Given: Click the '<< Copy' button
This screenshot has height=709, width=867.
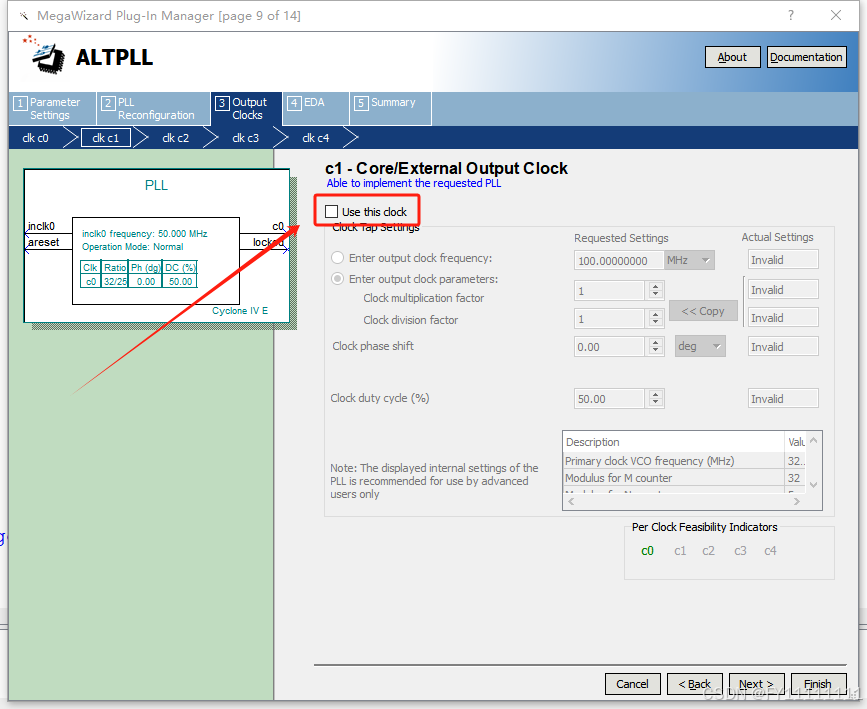Looking at the screenshot, I should (703, 311).
